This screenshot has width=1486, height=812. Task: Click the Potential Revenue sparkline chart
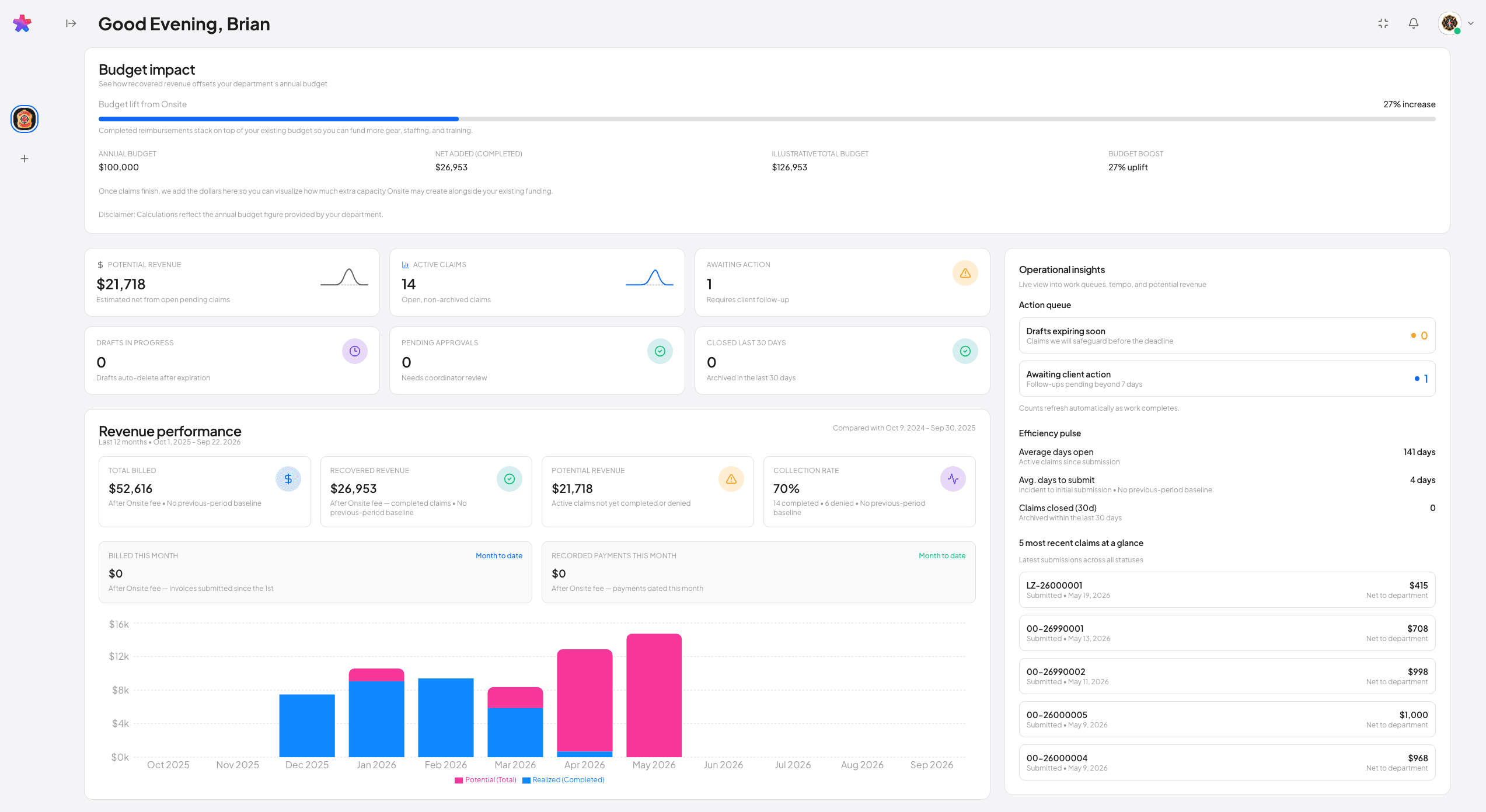coord(344,277)
